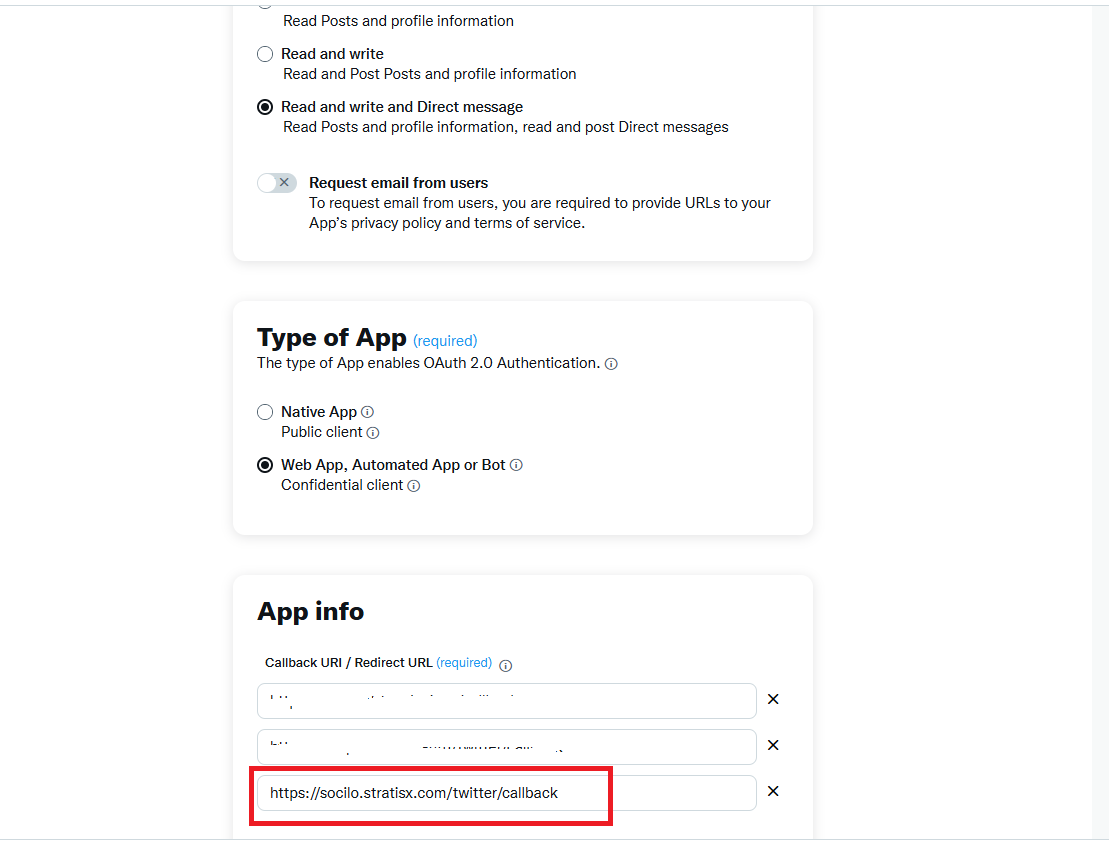Screen dimensions: 1109x865
Task: Click info icon next to Native App
Action: coord(367,412)
